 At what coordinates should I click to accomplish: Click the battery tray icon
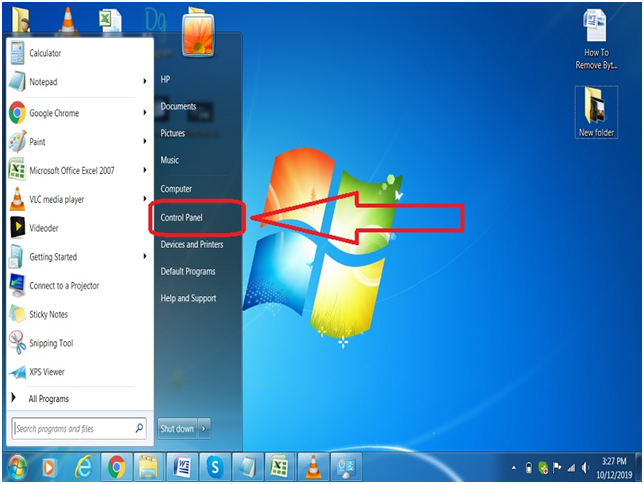[529, 468]
